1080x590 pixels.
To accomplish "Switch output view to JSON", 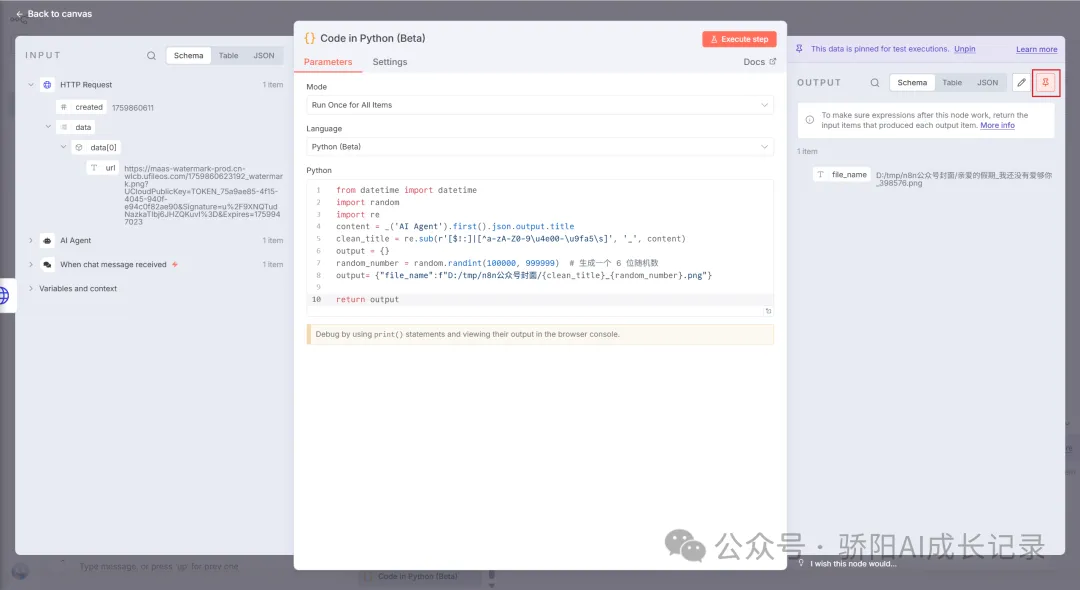I will pos(987,83).
